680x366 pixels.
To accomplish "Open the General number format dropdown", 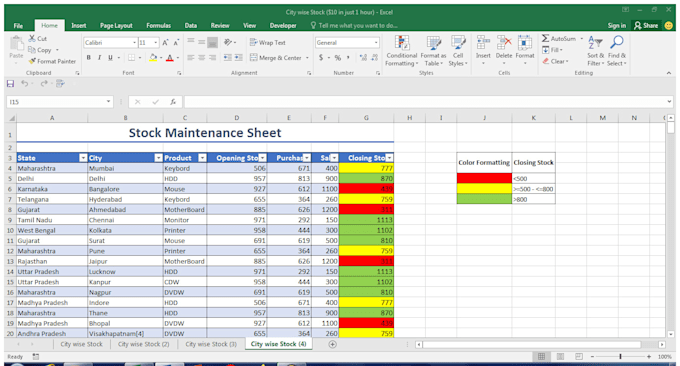I will pyautogui.click(x=376, y=42).
